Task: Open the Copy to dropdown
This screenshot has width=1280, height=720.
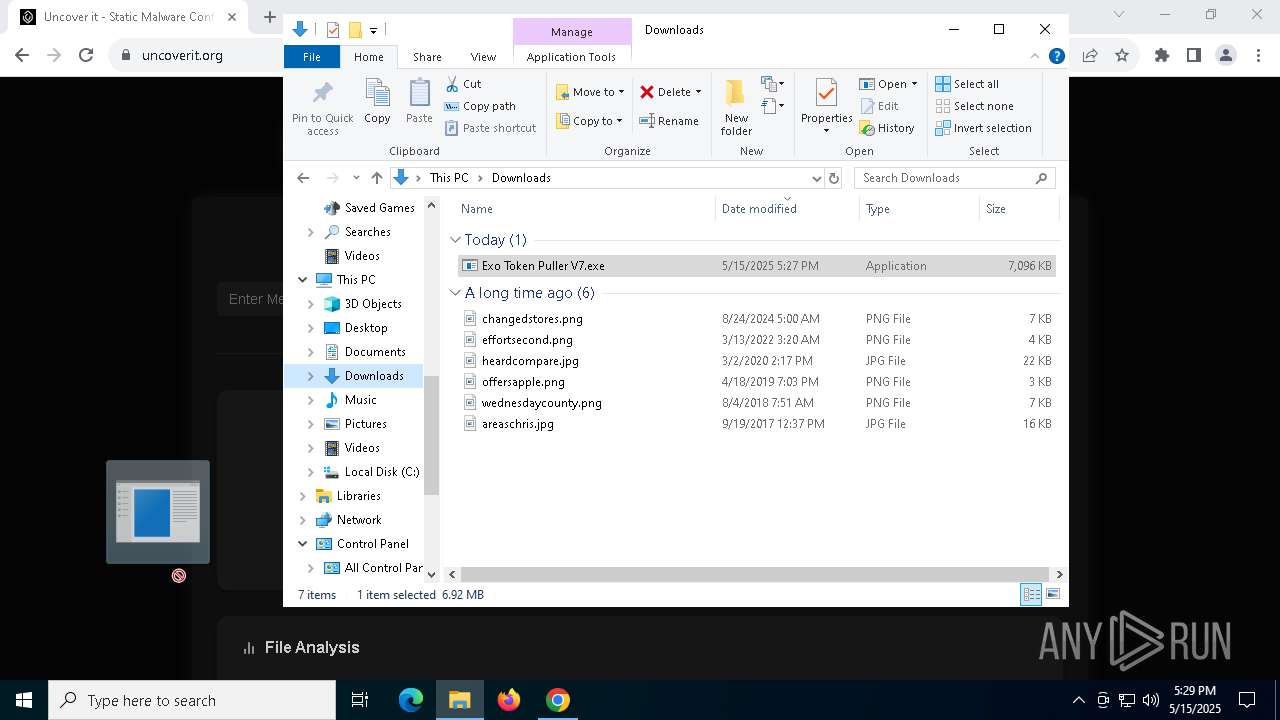Action: [590, 121]
